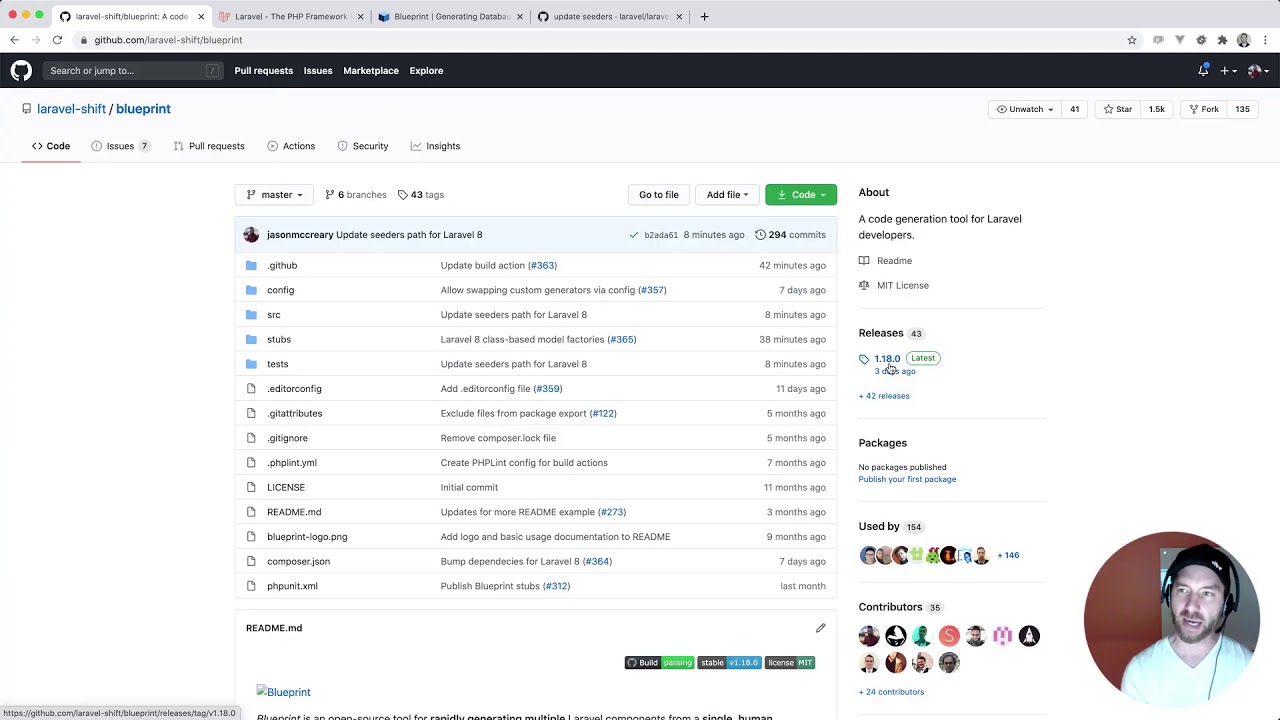Click the Go to file button
Viewport: 1280px width, 720px height.
coord(658,195)
